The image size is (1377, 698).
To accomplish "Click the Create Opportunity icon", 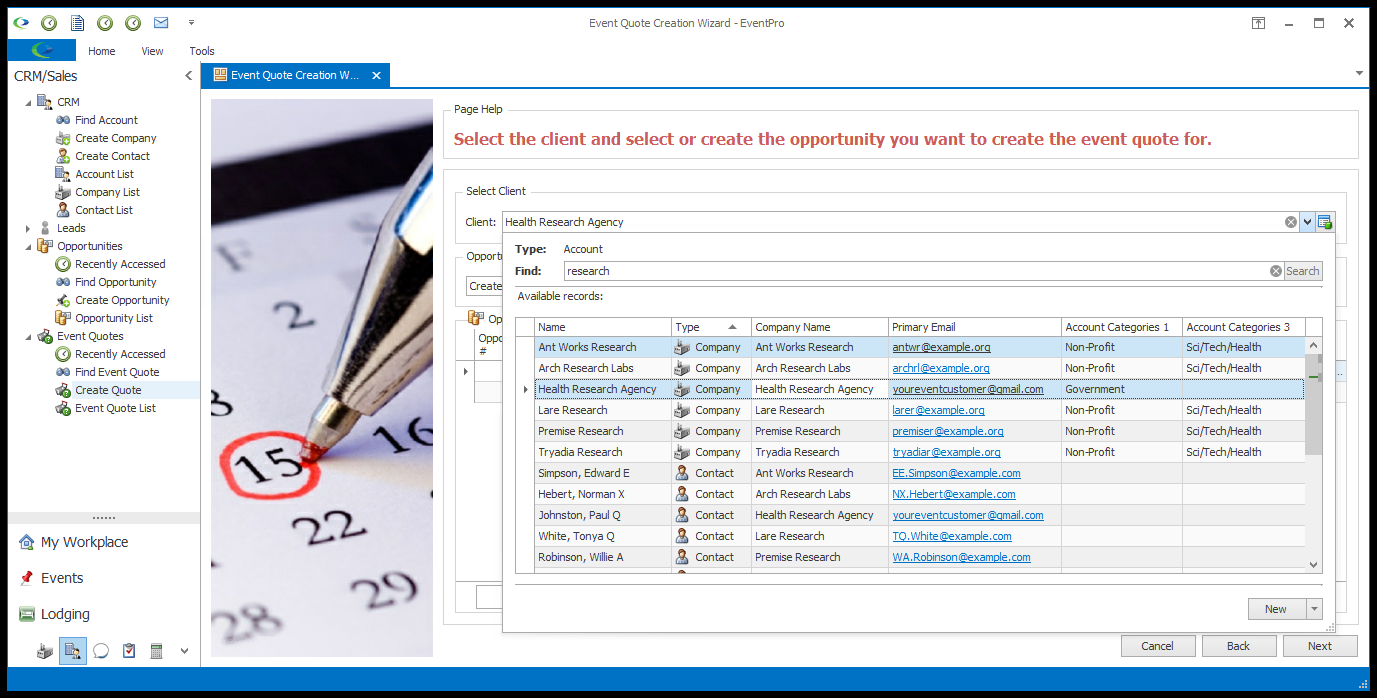I will click(63, 300).
